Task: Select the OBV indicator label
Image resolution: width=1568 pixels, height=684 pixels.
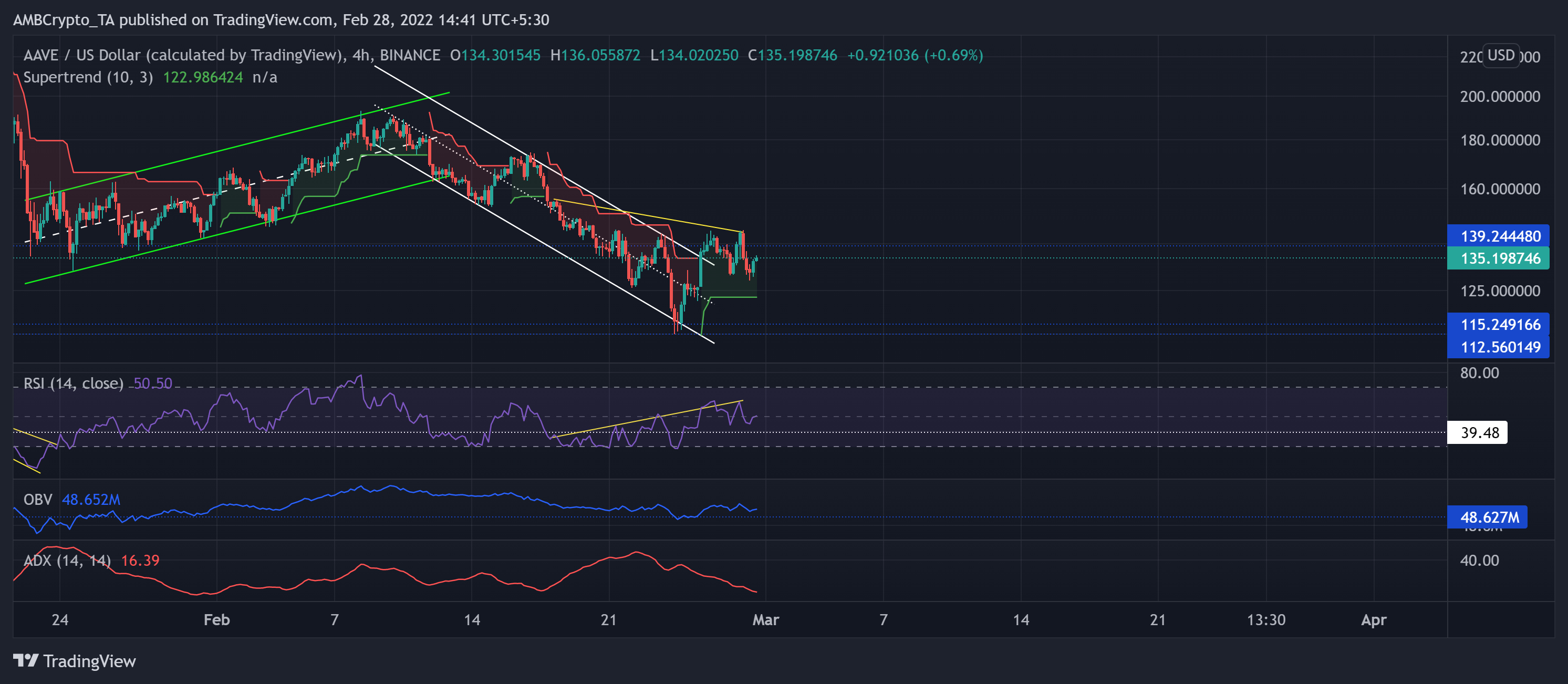Action: (38, 500)
